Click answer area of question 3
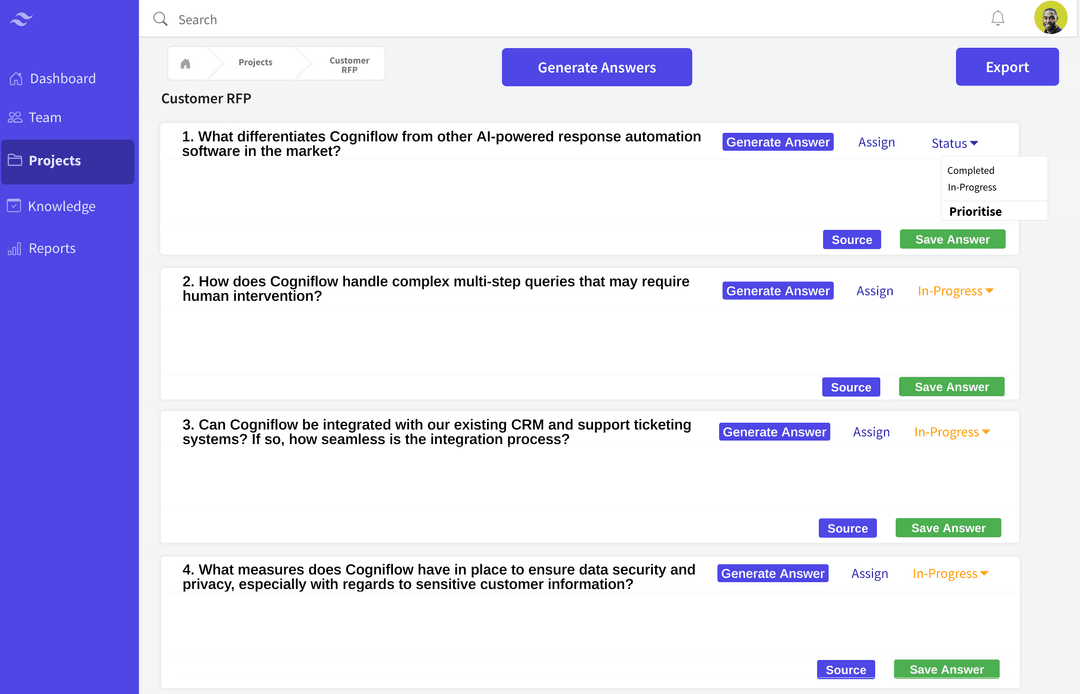This screenshot has width=1080, height=694. [x=590, y=477]
